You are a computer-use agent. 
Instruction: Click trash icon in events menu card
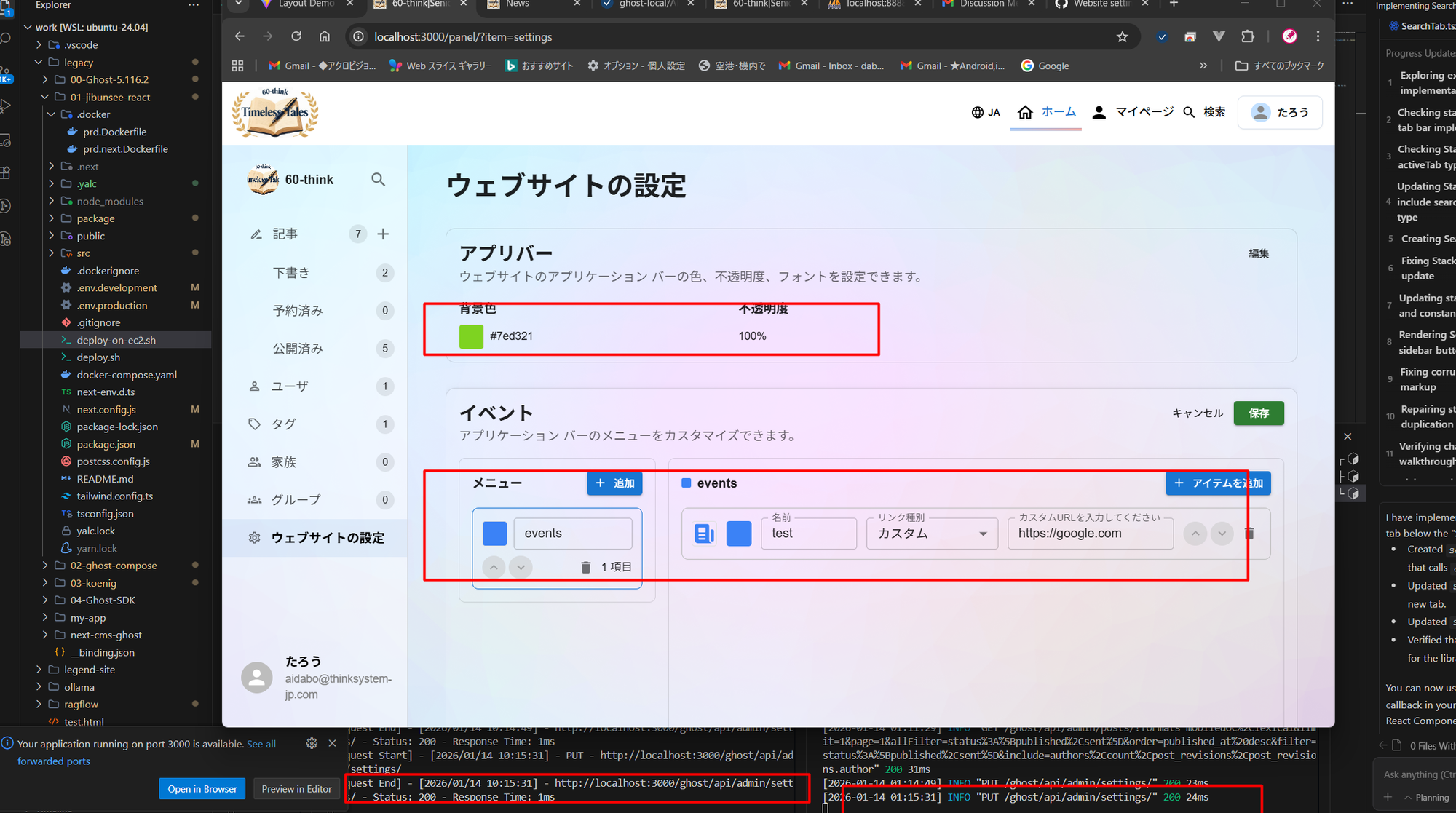pos(585,567)
